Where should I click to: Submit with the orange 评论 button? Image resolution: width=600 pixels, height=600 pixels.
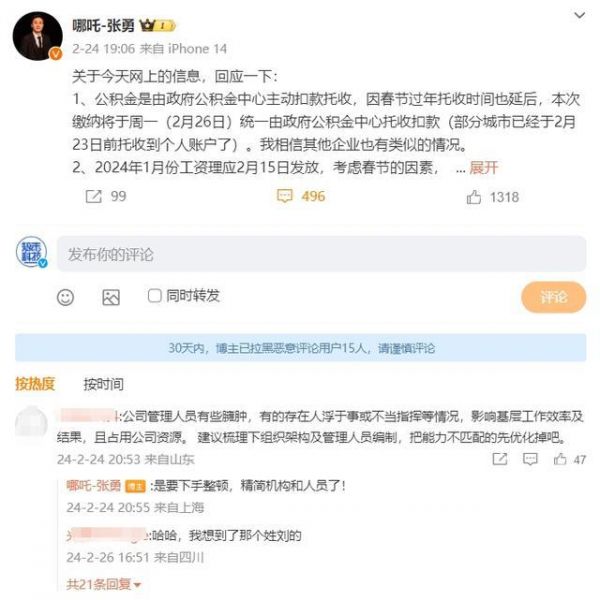553,297
